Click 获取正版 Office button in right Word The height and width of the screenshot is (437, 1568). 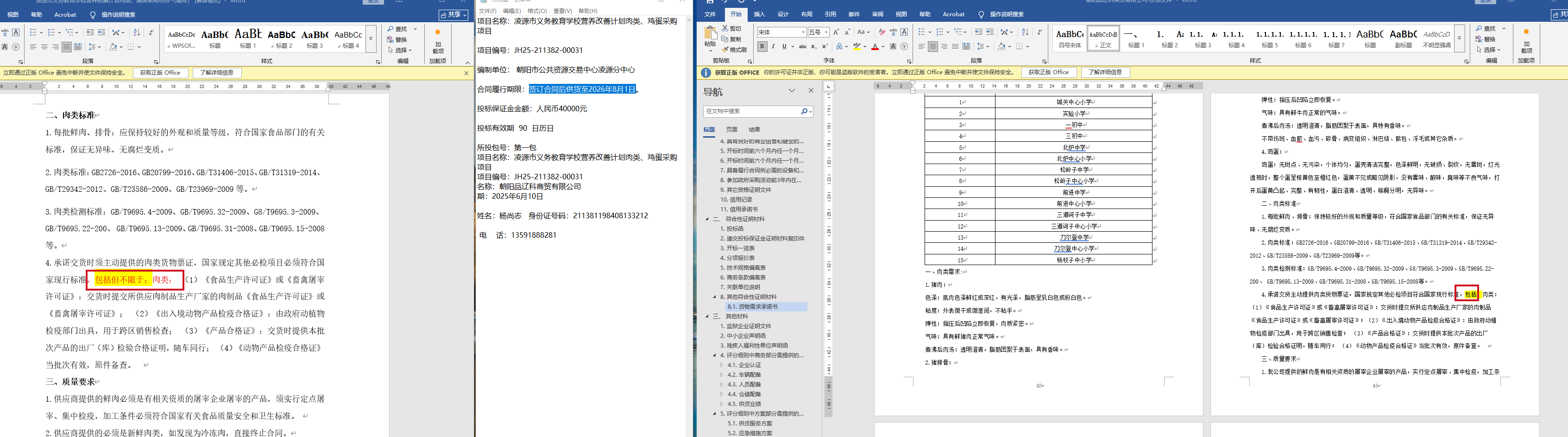click(x=1048, y=72)
